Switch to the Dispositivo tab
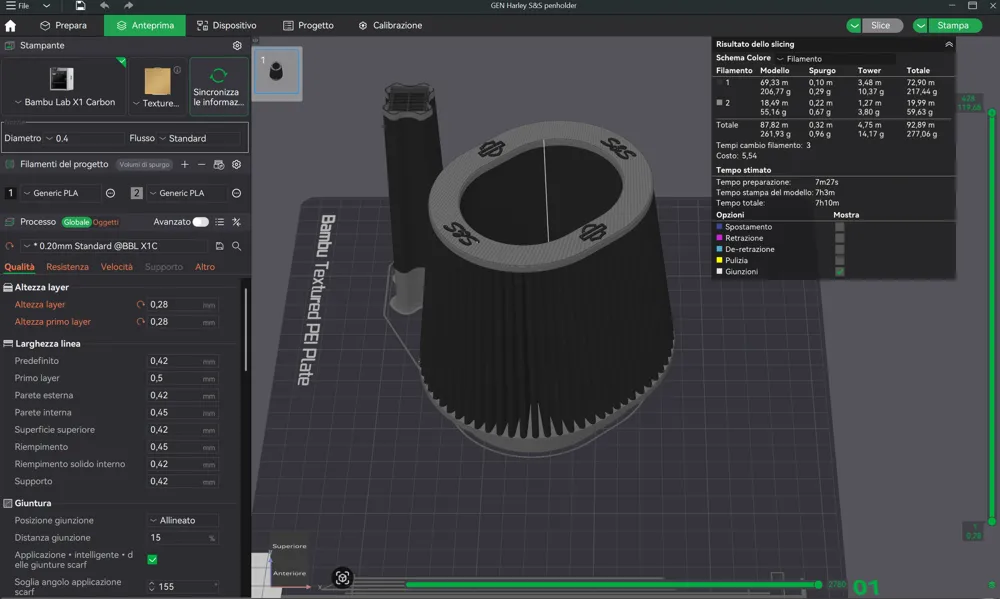This screenshot has height=599, width=1000. 226,26
